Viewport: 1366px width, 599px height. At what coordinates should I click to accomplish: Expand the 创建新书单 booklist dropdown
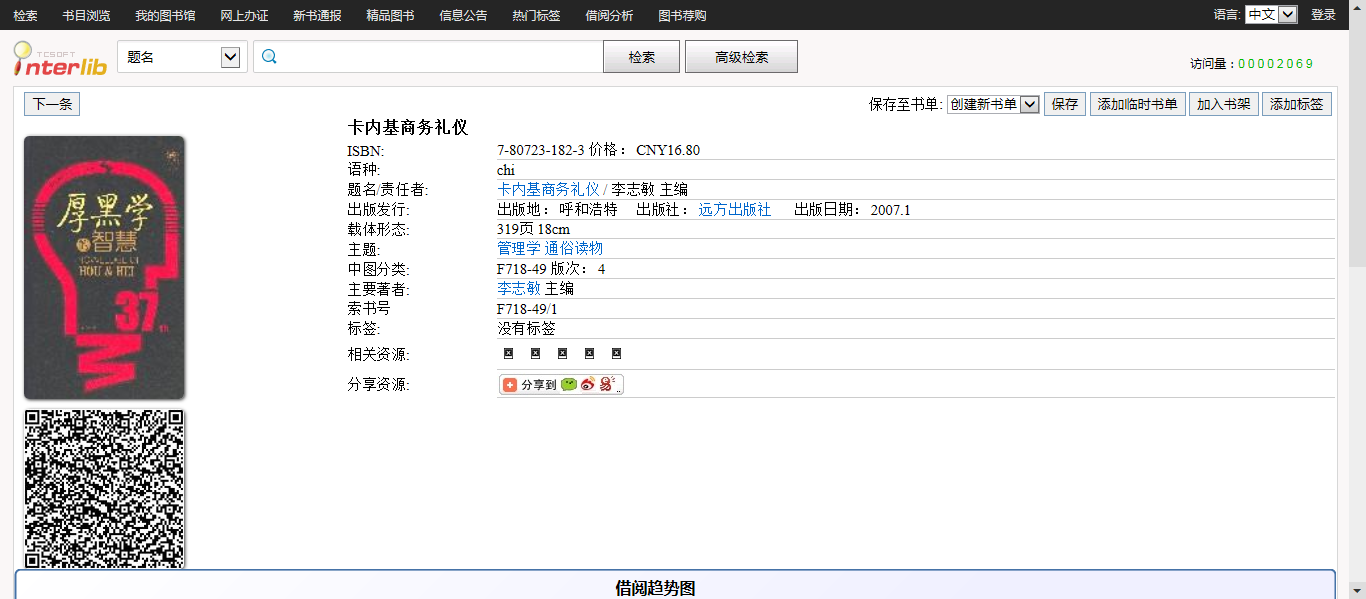click(x=1029, y=104)
